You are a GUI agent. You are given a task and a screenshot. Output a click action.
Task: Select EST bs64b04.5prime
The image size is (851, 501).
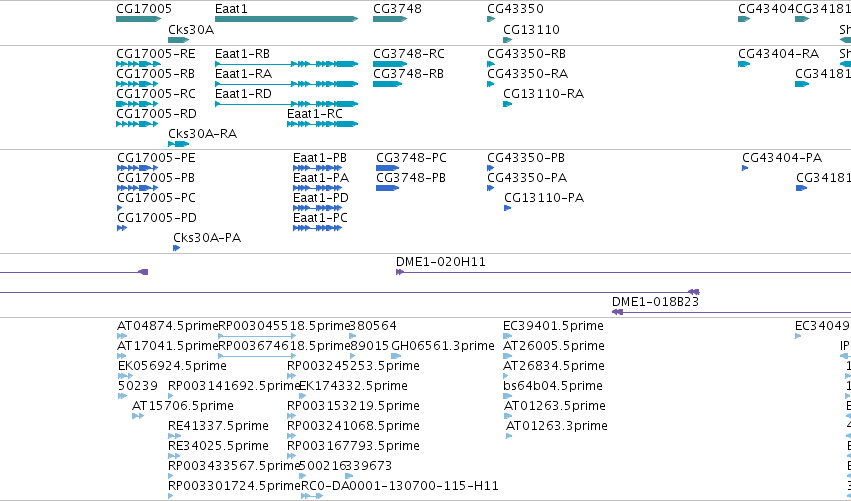[507, 396]
